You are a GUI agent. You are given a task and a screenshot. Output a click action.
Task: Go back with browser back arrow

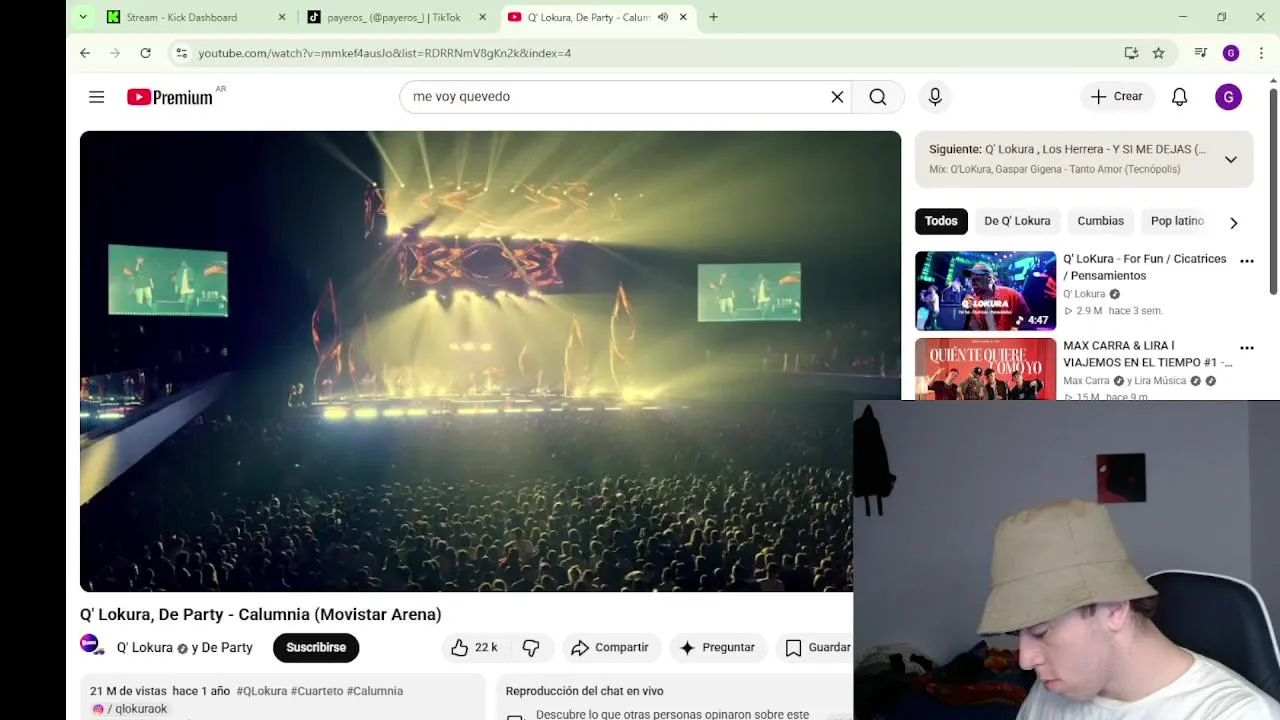tap(85, 53)
